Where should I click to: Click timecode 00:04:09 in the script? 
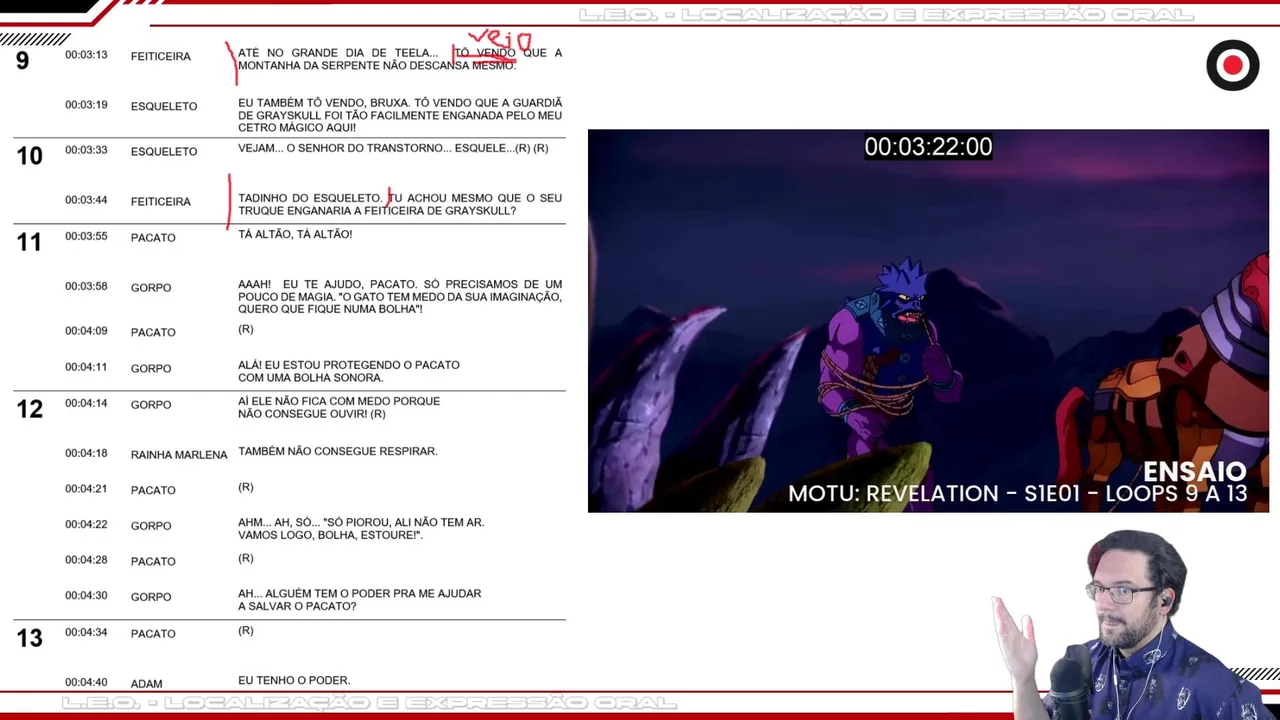pyautogui.click(x=86, y=331)
